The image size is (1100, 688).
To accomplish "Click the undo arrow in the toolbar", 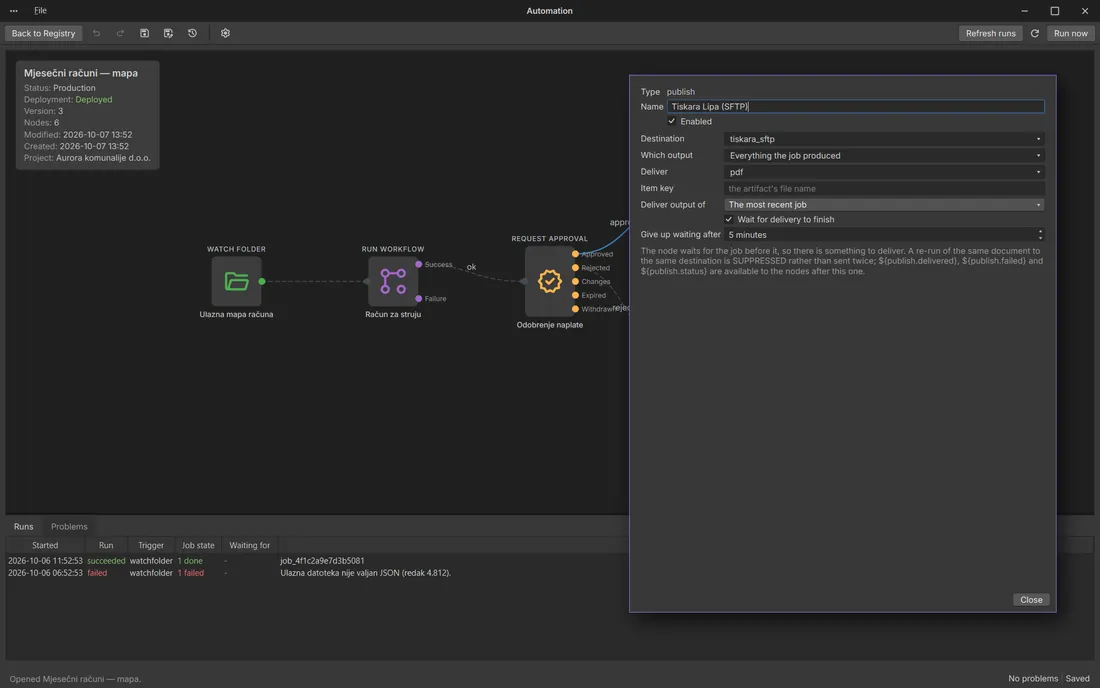I will click(x=96, y=33).
